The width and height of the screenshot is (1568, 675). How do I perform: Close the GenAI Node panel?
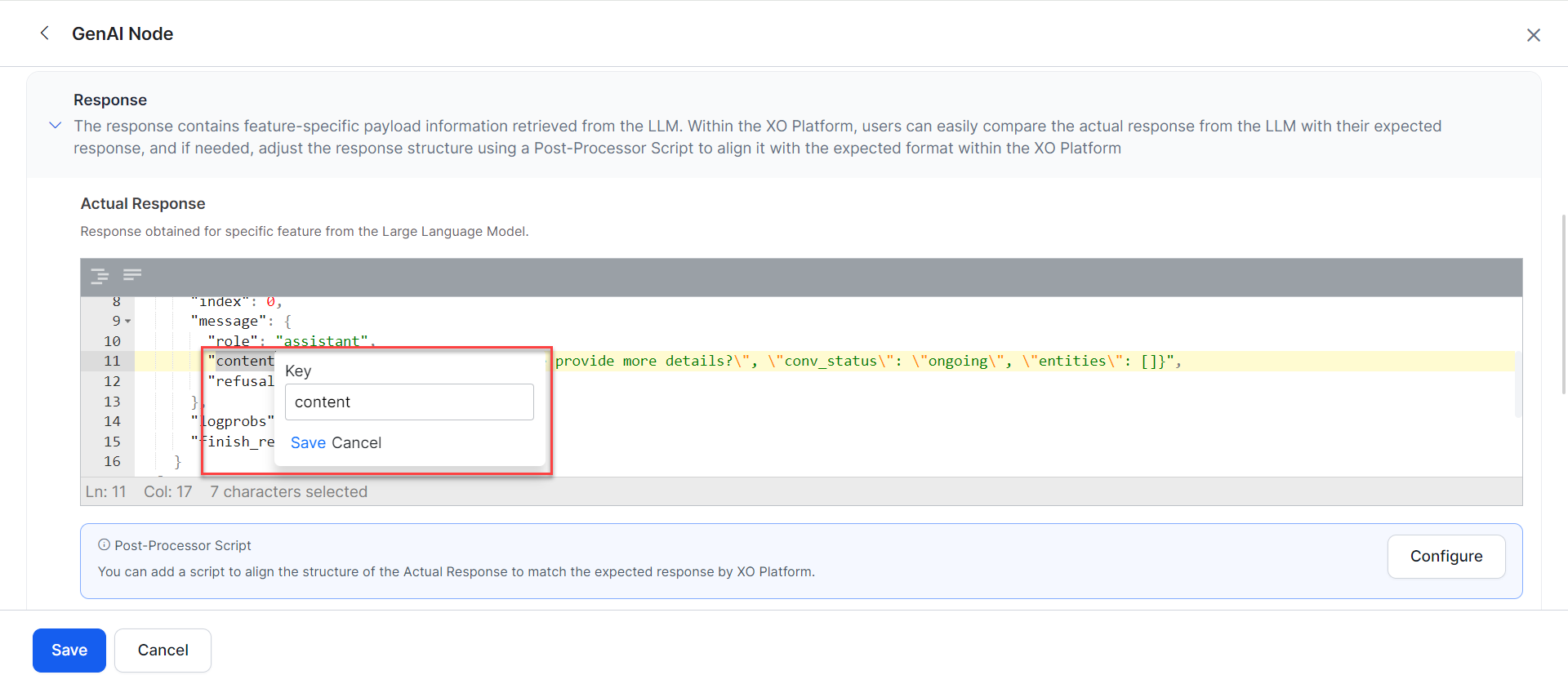[1533, 35]
